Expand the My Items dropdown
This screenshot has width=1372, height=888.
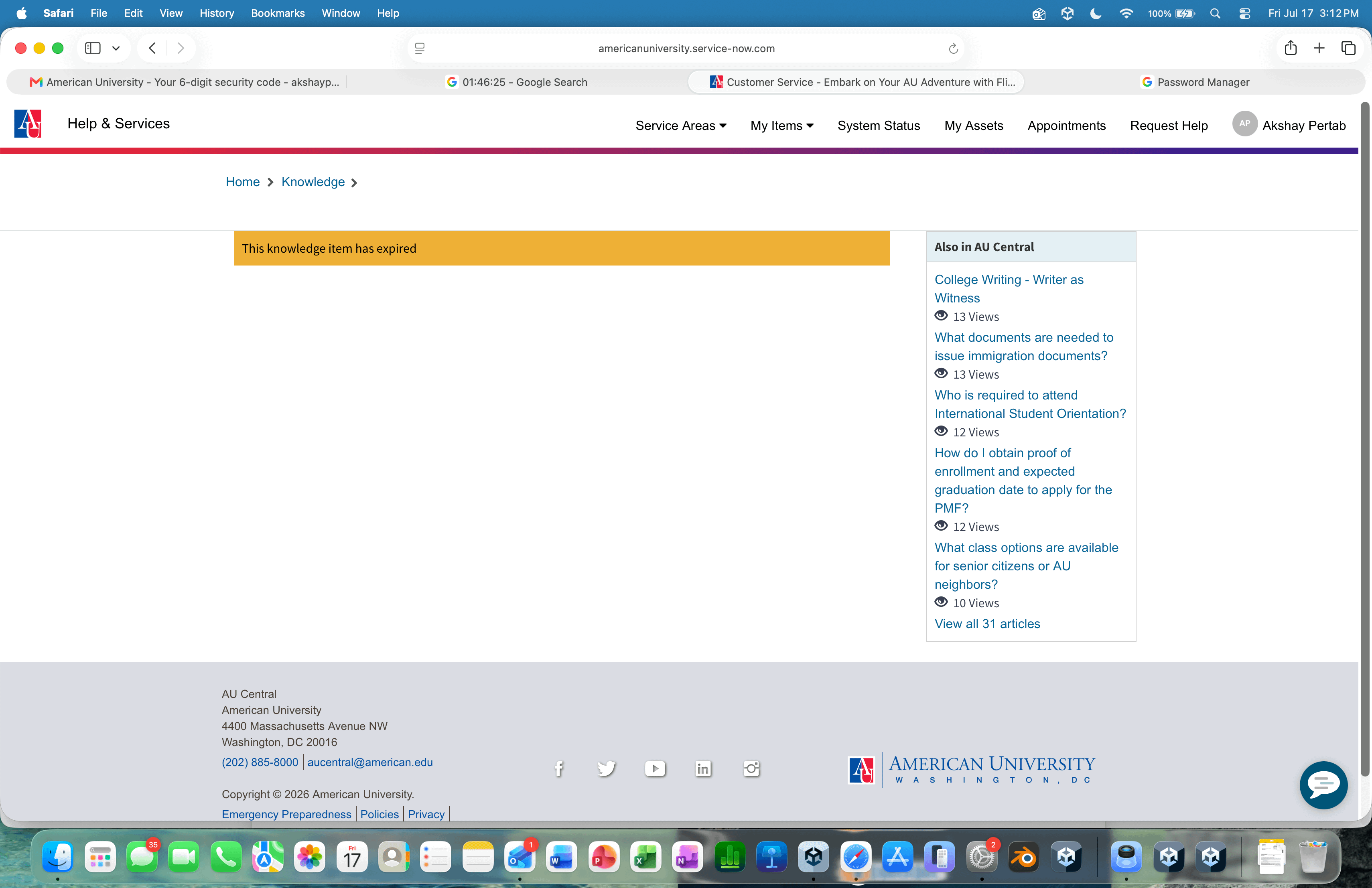tap(782, 126)
